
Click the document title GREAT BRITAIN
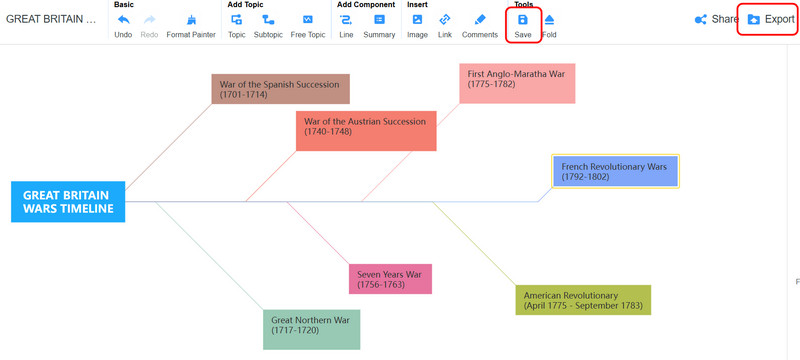pos(51,19)
